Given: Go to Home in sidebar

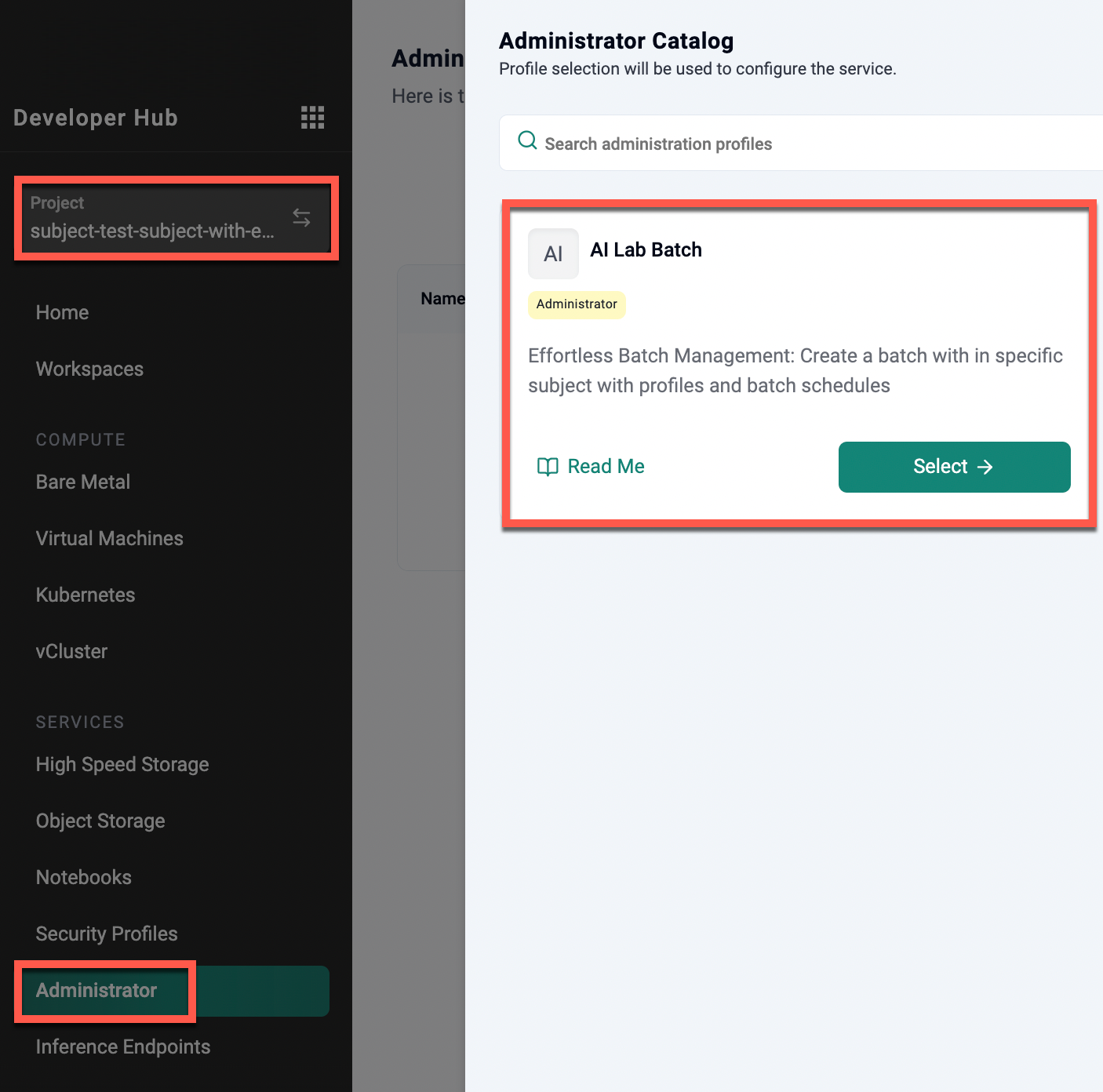Looking at the screenshot, I should [63, 312].
